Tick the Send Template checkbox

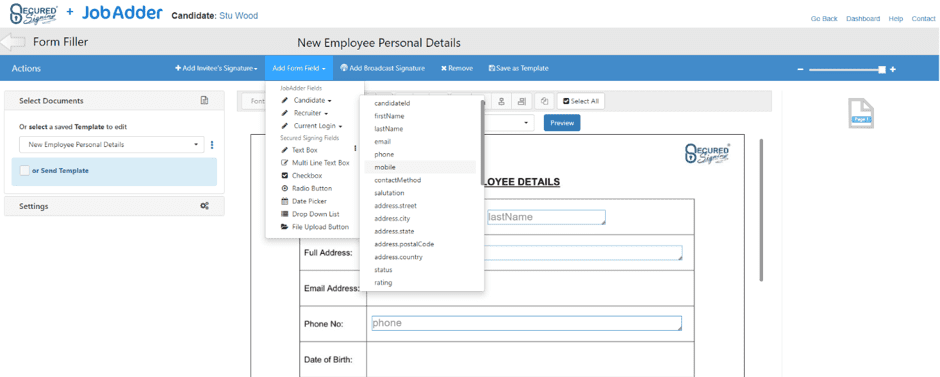pyautogui.click(x=25, y=171)
